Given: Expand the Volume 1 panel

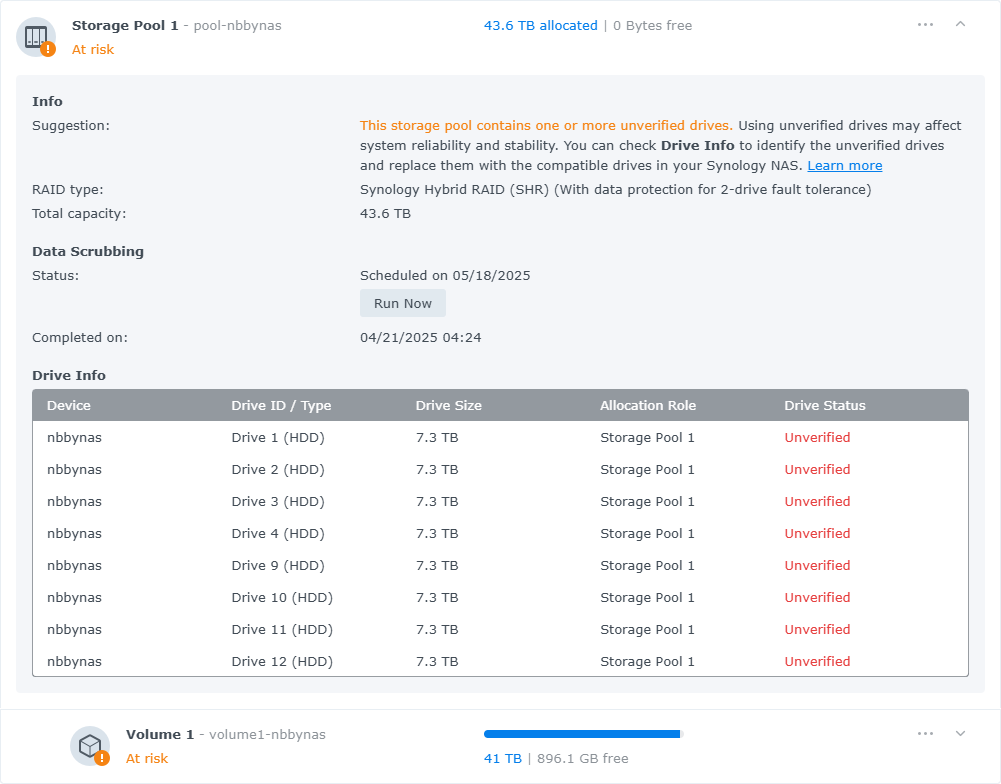Looking at the screenshot, I should point(960,734).
